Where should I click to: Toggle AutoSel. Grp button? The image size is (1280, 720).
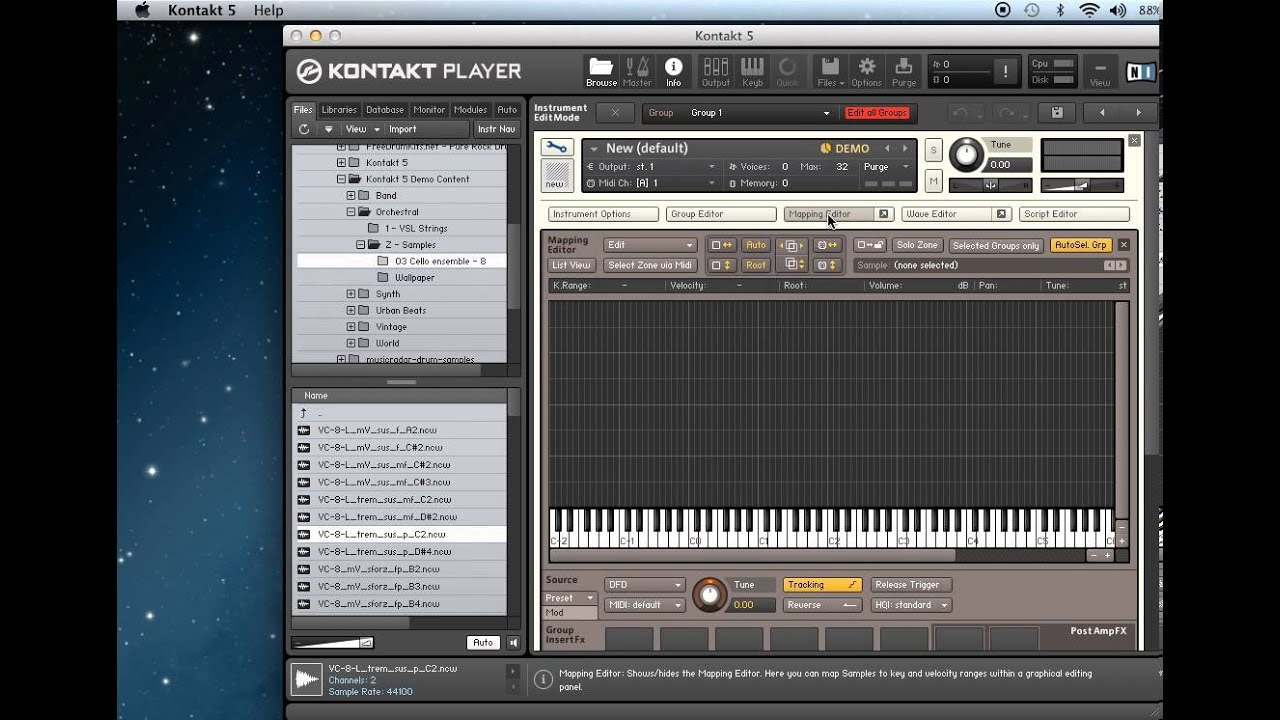coord(1081,246)
